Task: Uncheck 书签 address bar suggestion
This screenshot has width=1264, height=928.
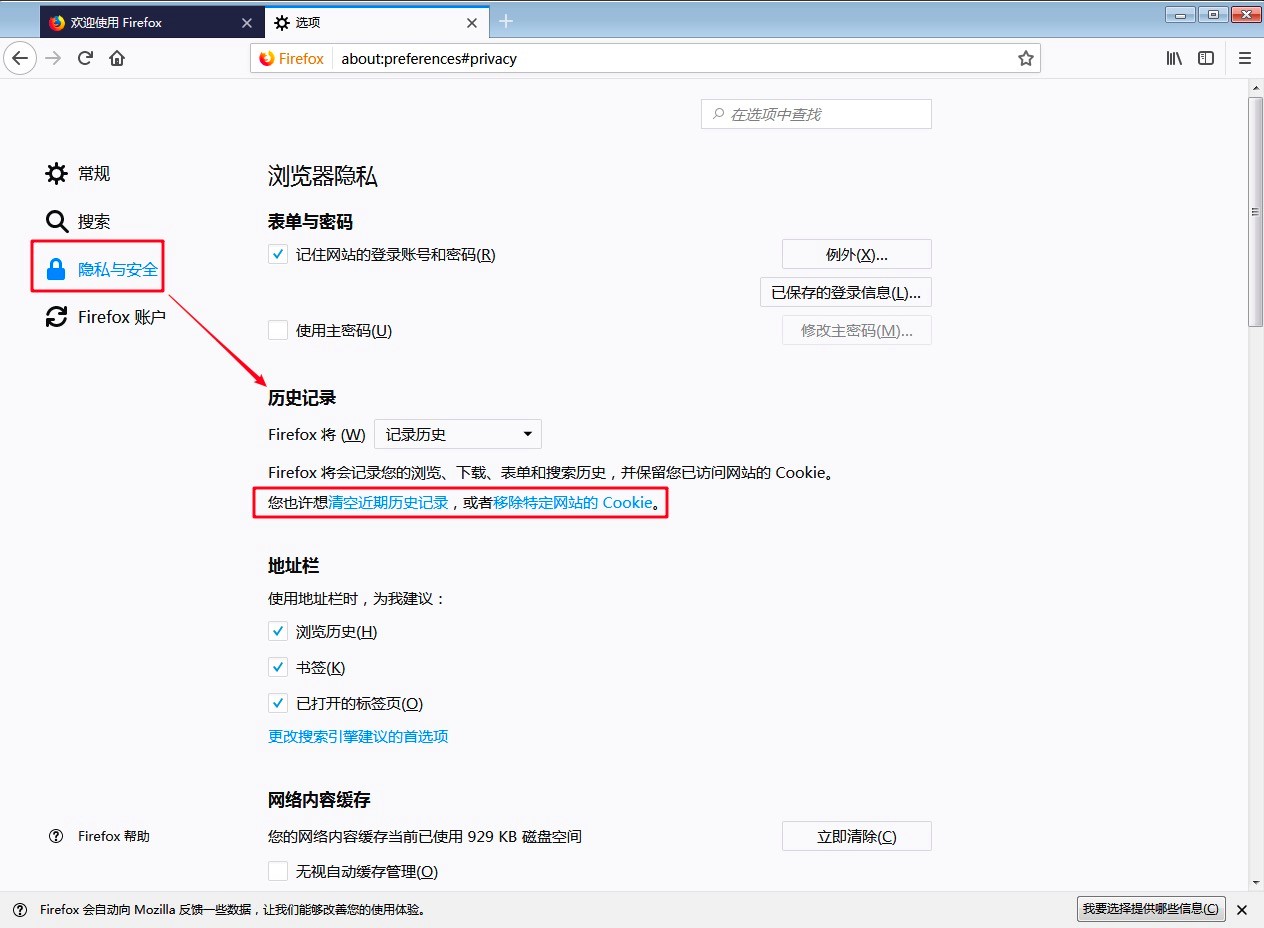Action: click(x=278, y=667)
